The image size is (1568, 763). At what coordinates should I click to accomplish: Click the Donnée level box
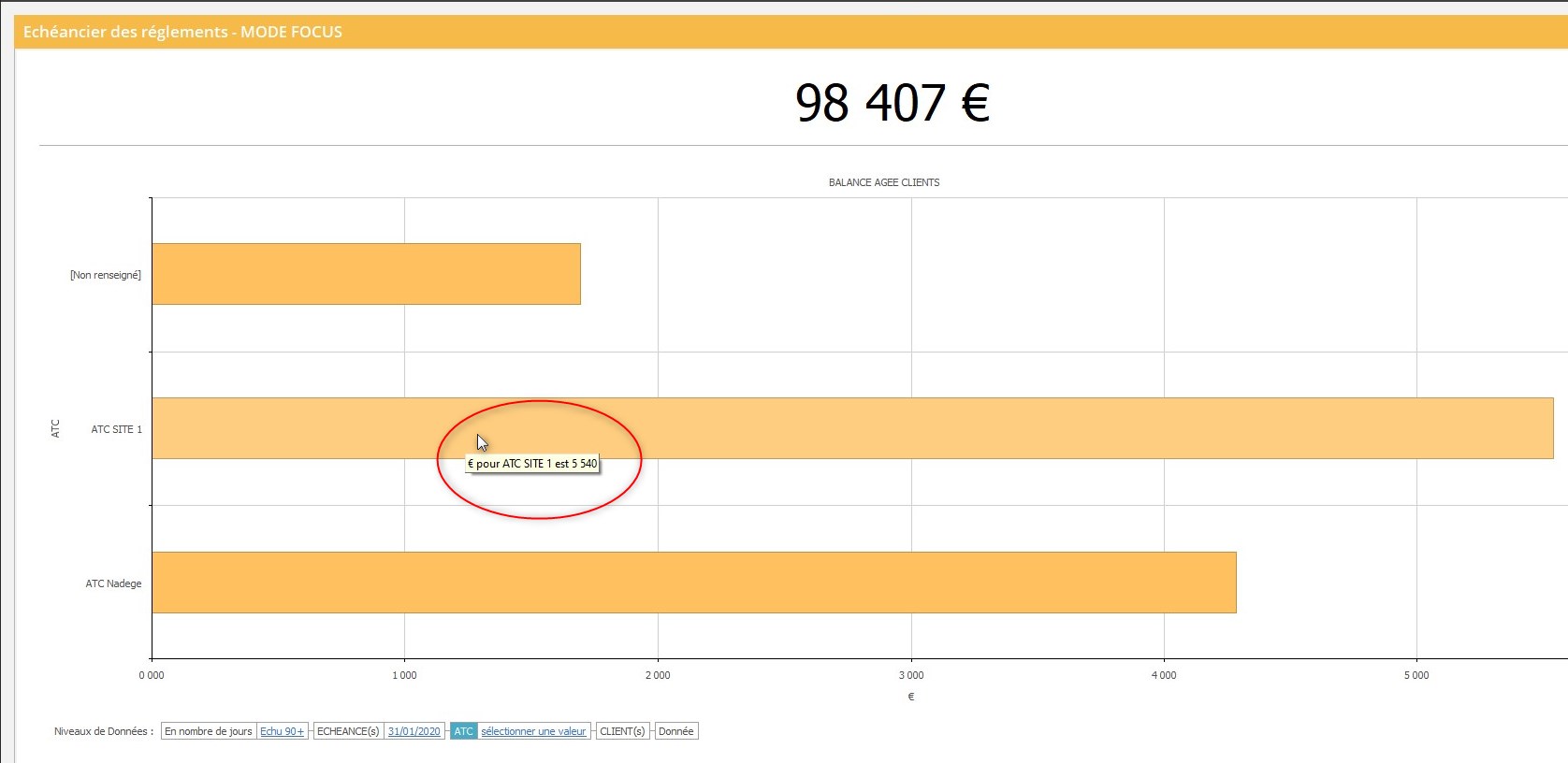675,731
